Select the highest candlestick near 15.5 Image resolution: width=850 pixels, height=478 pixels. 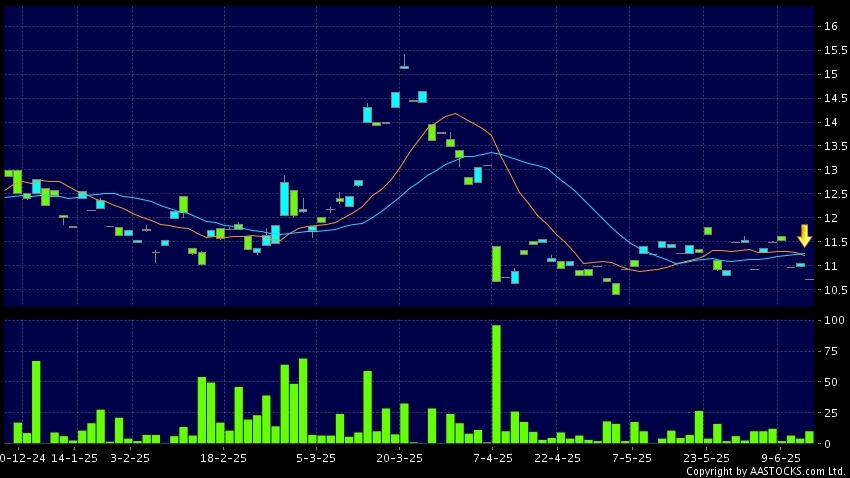(404, 61)
